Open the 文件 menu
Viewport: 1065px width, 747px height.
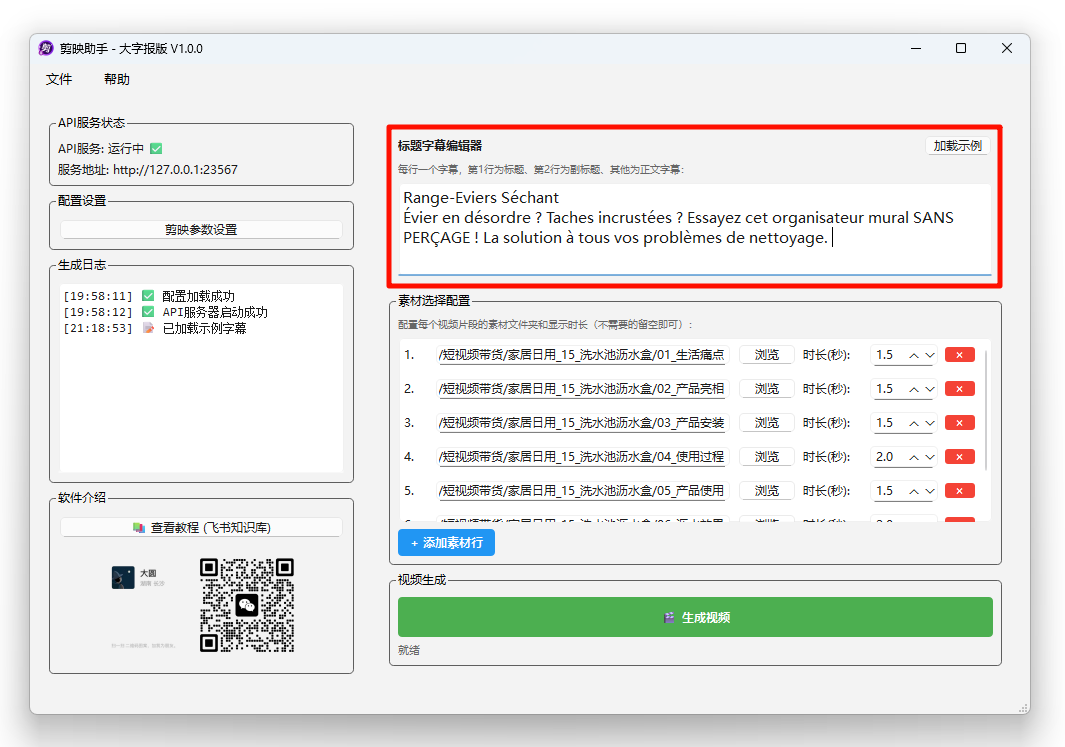click(x=59, y=79)
